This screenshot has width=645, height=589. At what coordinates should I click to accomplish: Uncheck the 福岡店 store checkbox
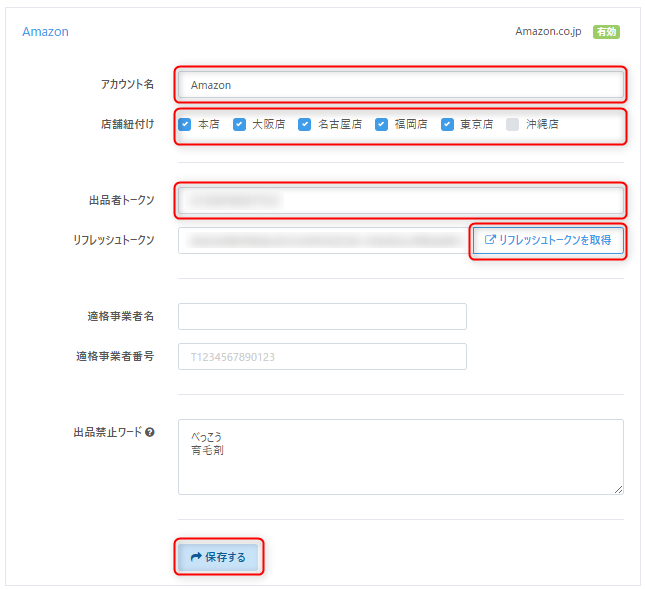pos(381,124)
